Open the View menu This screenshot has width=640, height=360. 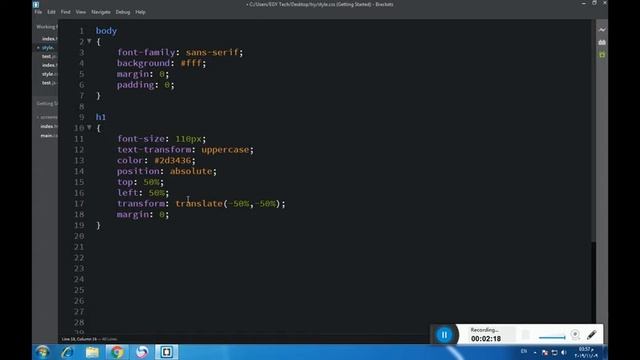click(80, 12)
